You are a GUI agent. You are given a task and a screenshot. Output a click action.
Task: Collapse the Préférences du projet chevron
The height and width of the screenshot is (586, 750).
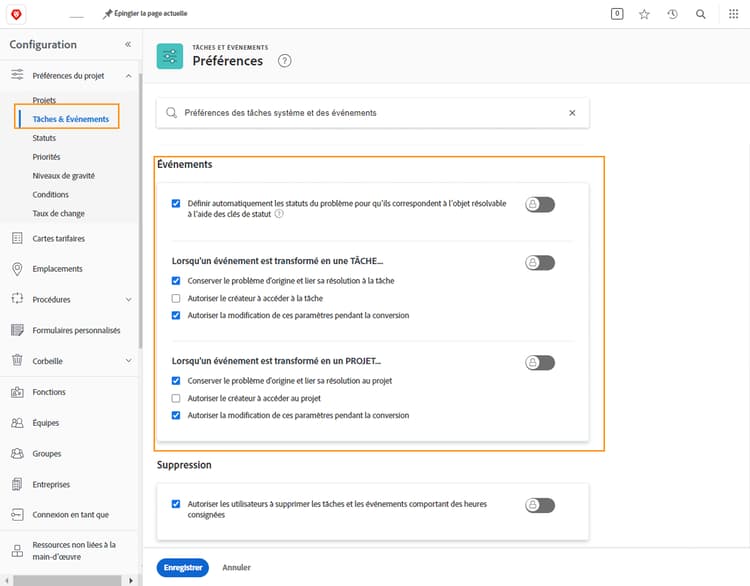(x=128, y=76)
